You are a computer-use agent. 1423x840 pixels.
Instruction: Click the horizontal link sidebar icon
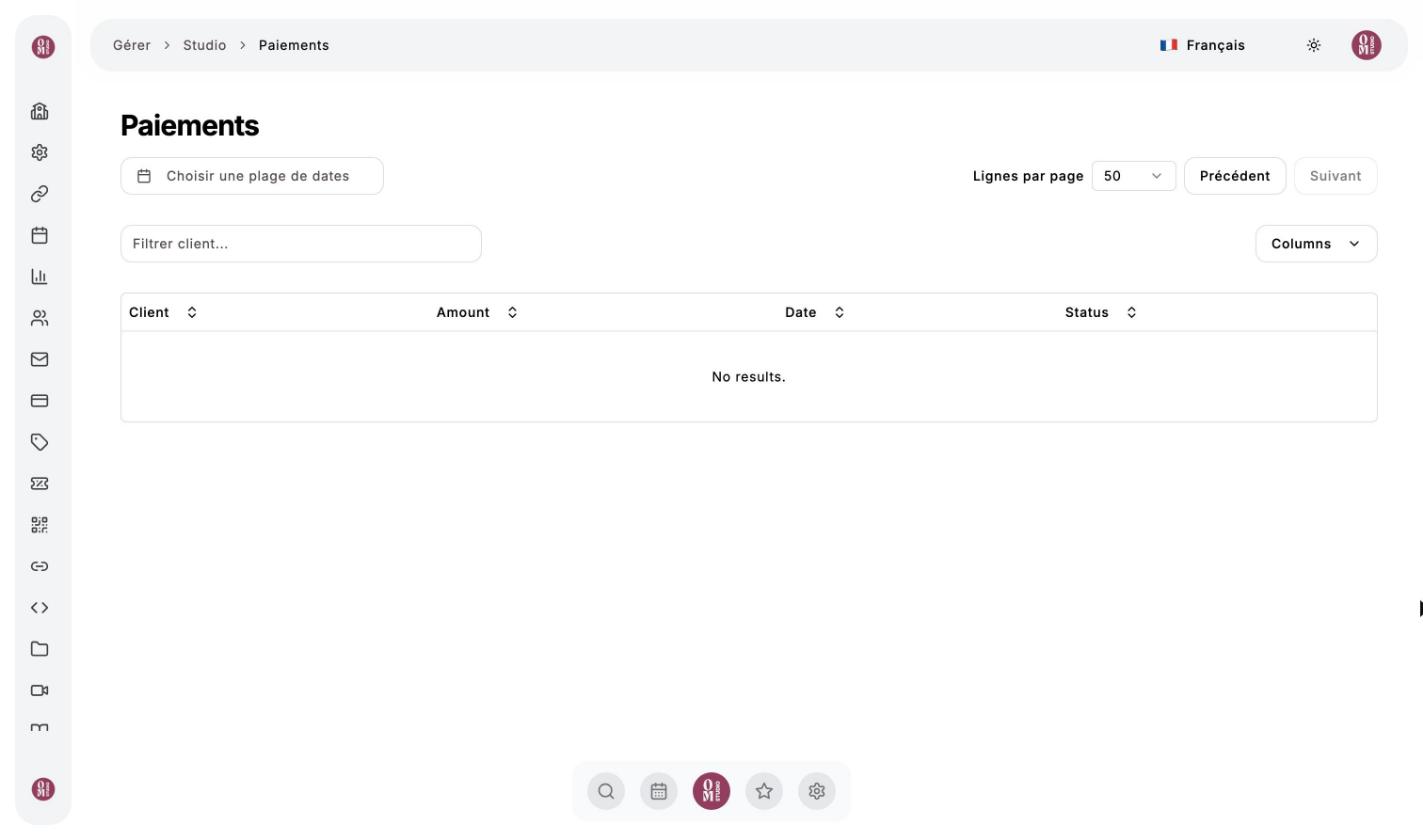click(x=40, y=566)
